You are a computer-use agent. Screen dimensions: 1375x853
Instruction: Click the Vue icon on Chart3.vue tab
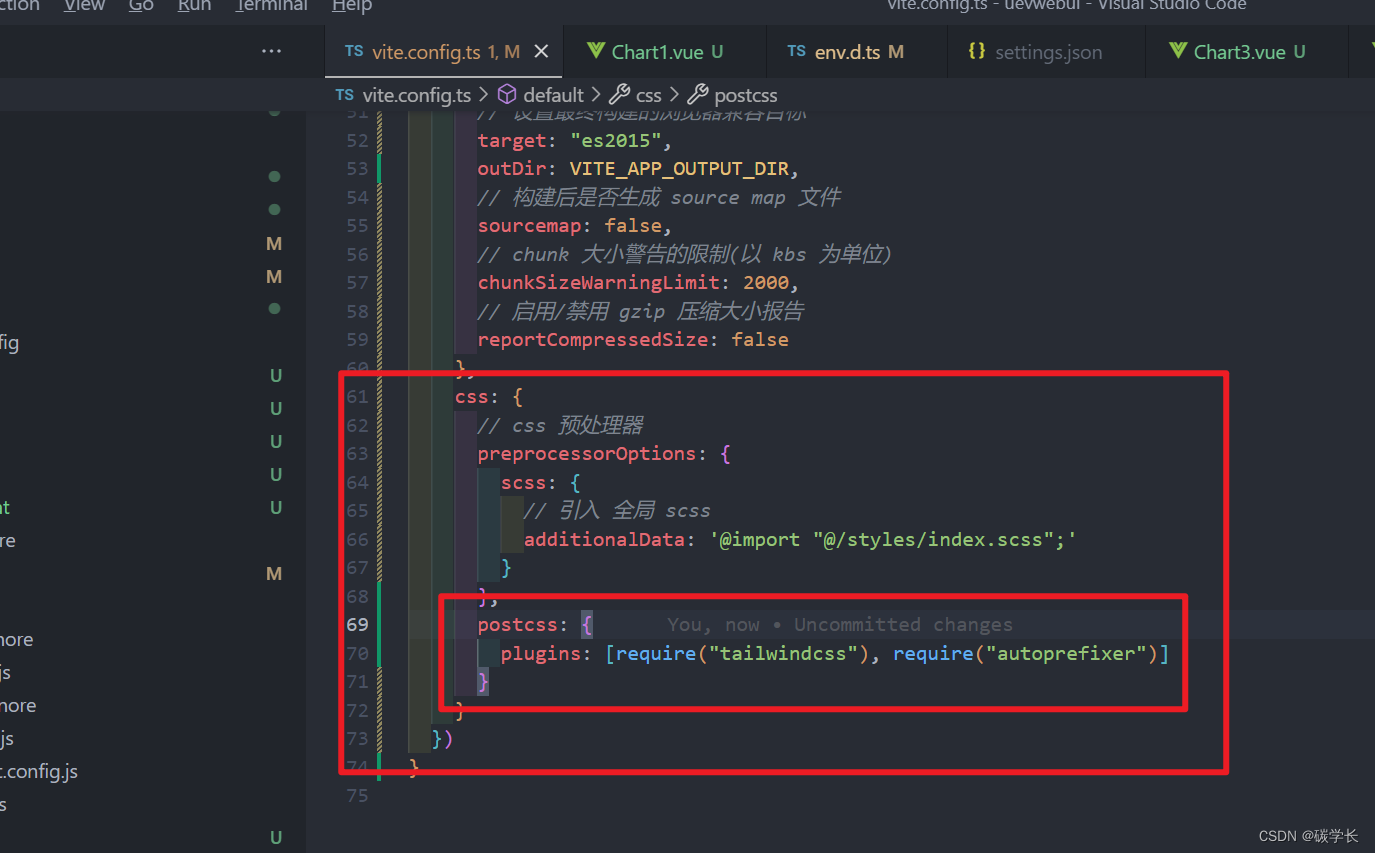pos(1178,52)
